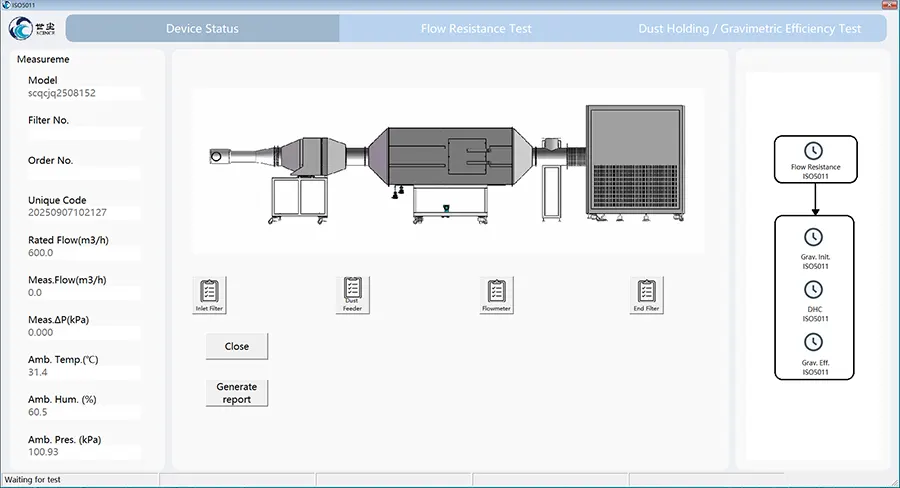Click the Filter No. input field
The image size is (900, 488).
tap(84, 134)
